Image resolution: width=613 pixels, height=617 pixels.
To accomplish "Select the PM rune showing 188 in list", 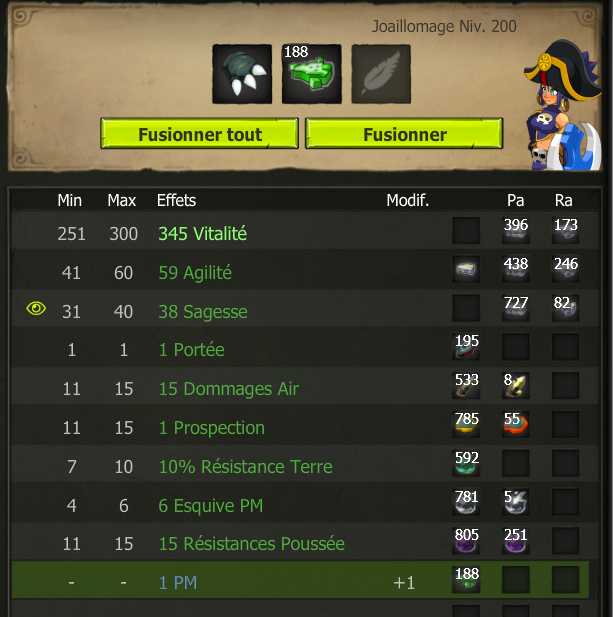I will click(x=466, y=580).
